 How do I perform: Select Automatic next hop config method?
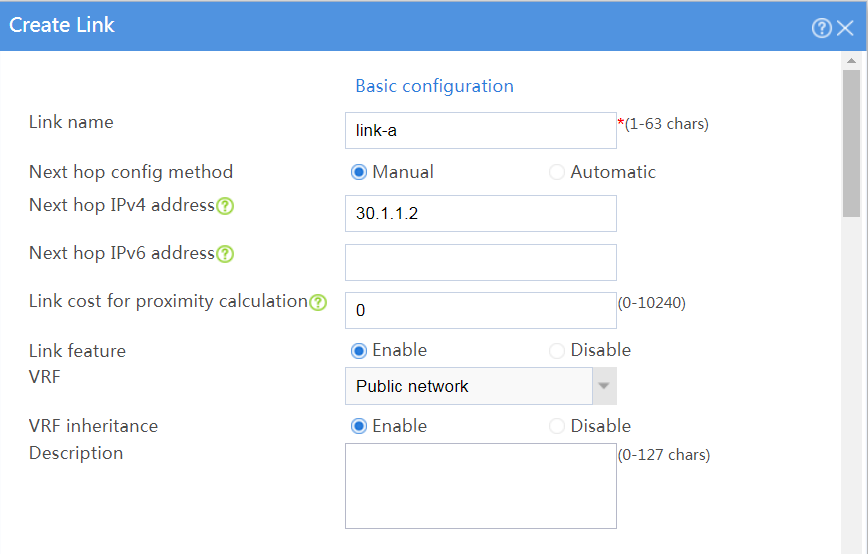pyautogui.click(x=556, y=172)
